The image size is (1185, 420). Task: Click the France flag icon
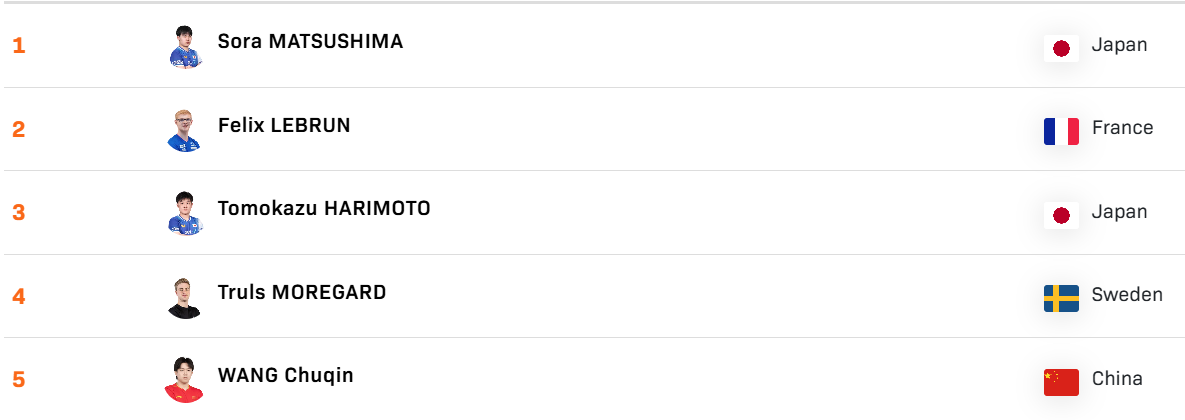pos(1061,131)
